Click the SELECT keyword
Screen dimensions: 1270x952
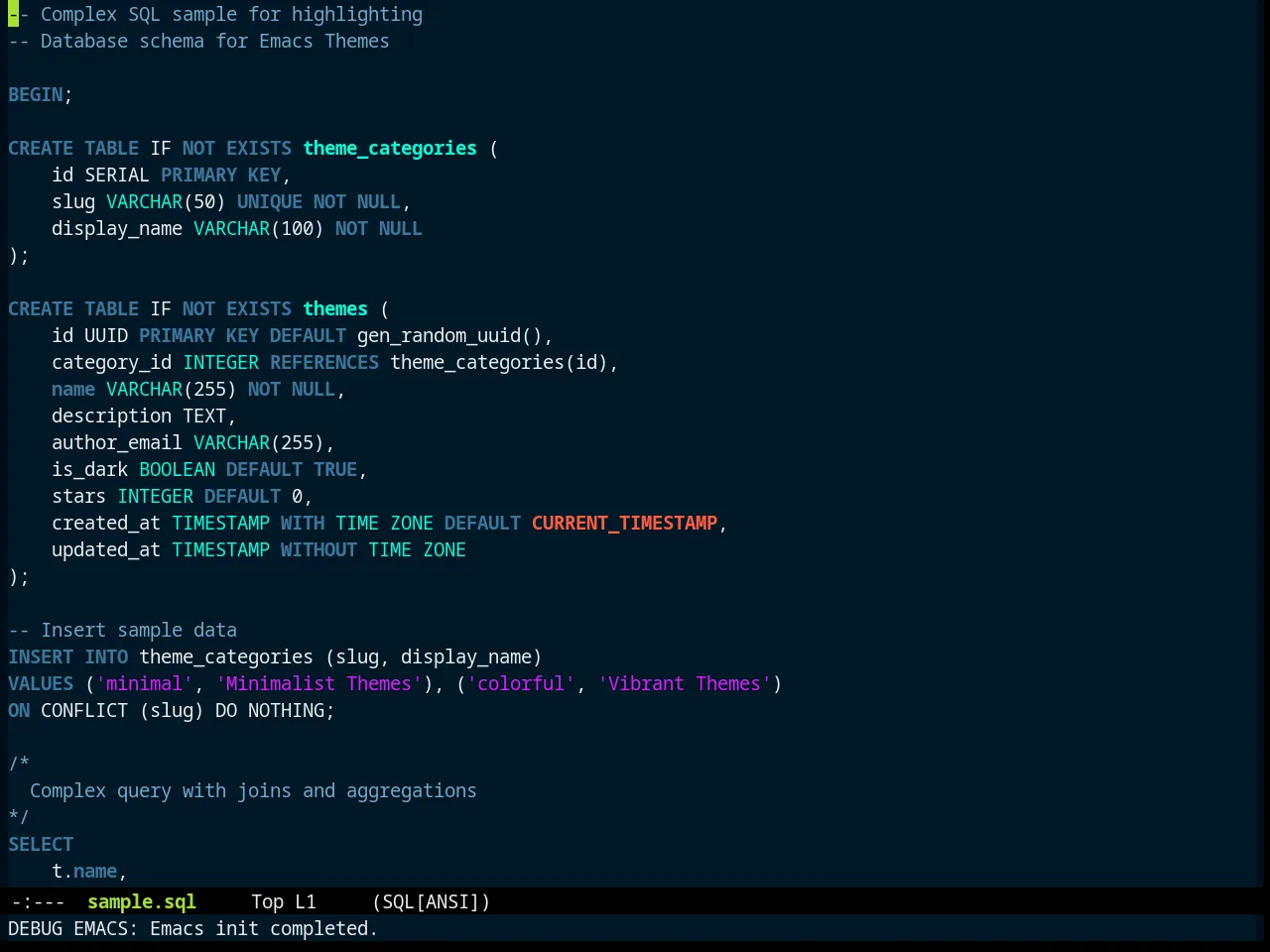point(41,844)
